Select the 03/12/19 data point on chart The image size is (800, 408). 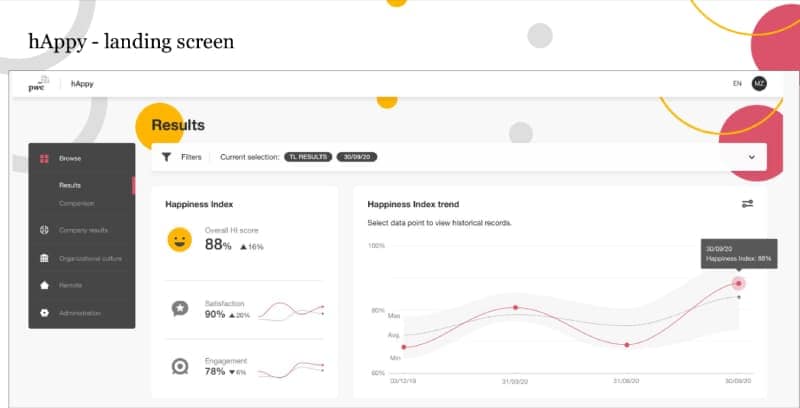pos(403,347)
